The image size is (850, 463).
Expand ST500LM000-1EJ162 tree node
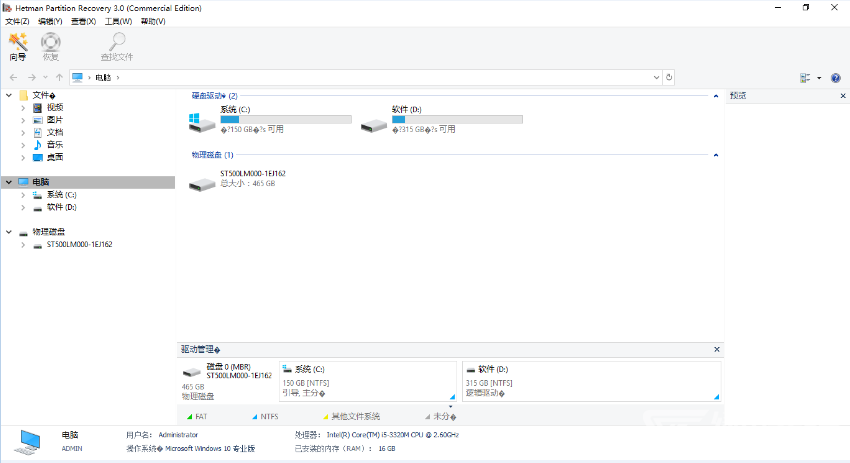23,245
